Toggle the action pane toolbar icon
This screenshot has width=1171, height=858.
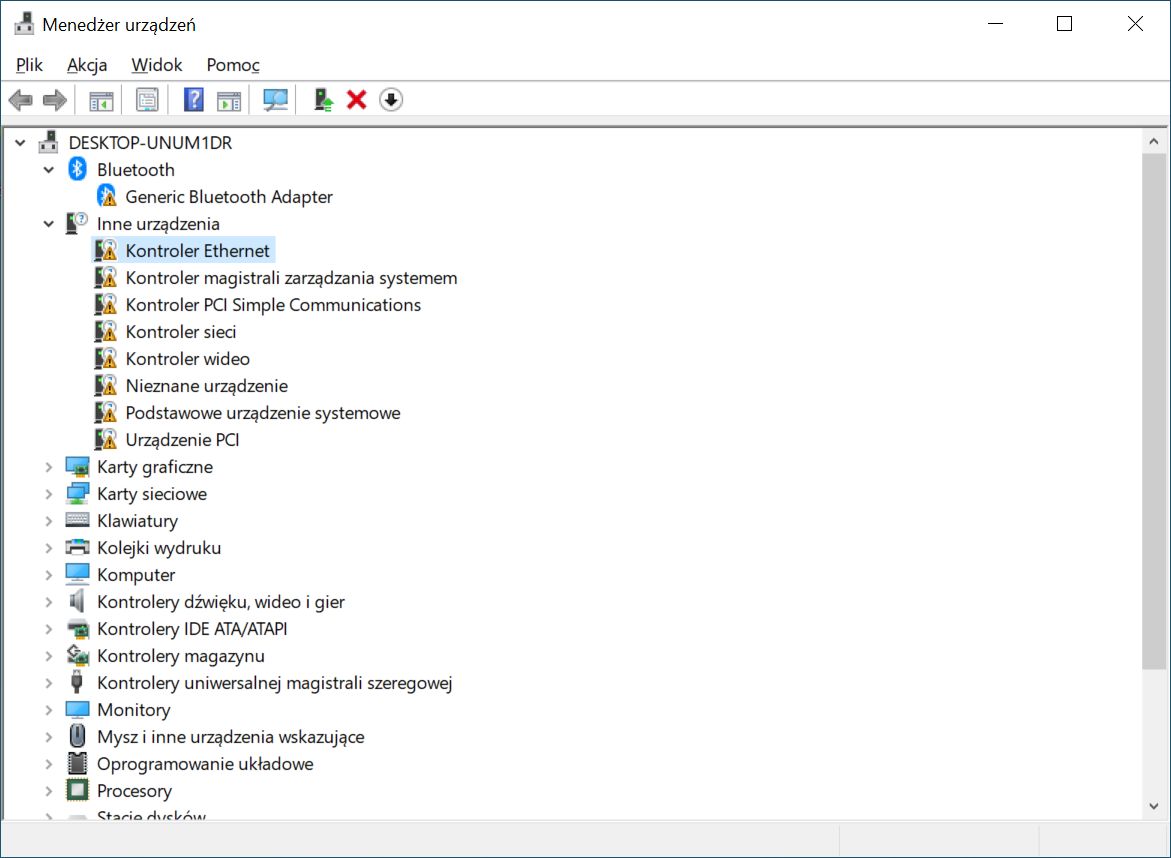(x=229, y=100)
